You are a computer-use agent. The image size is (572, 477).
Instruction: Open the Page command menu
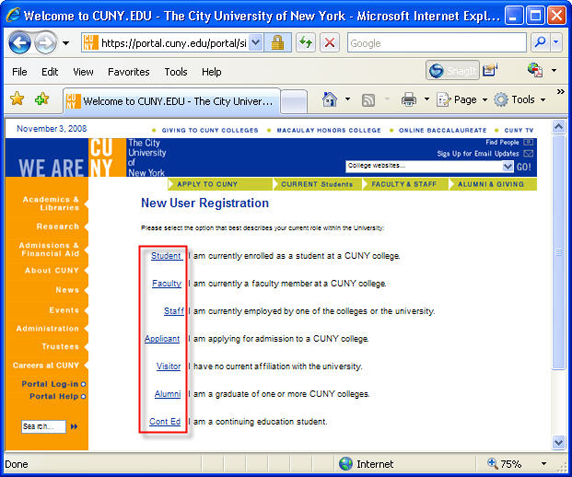(462, 100)
